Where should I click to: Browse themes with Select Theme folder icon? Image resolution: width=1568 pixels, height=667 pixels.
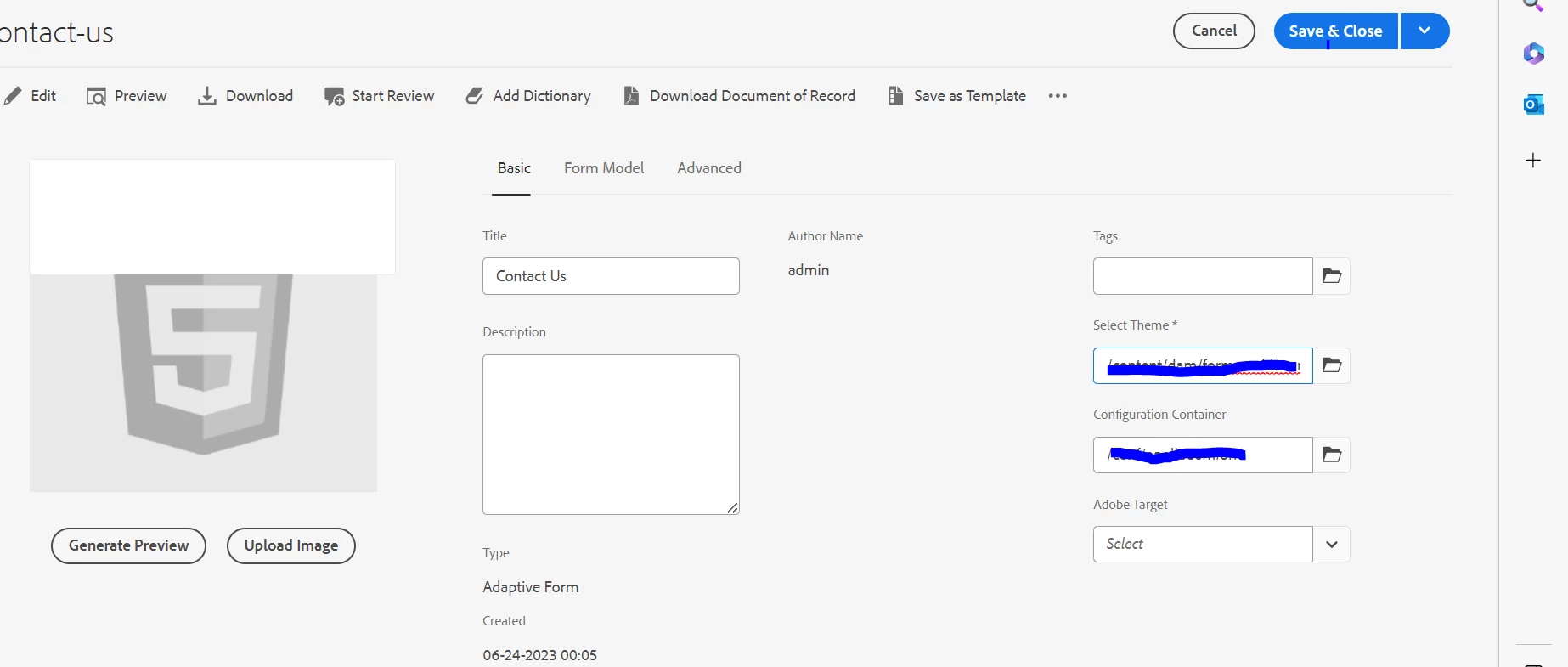[1332, 365]
